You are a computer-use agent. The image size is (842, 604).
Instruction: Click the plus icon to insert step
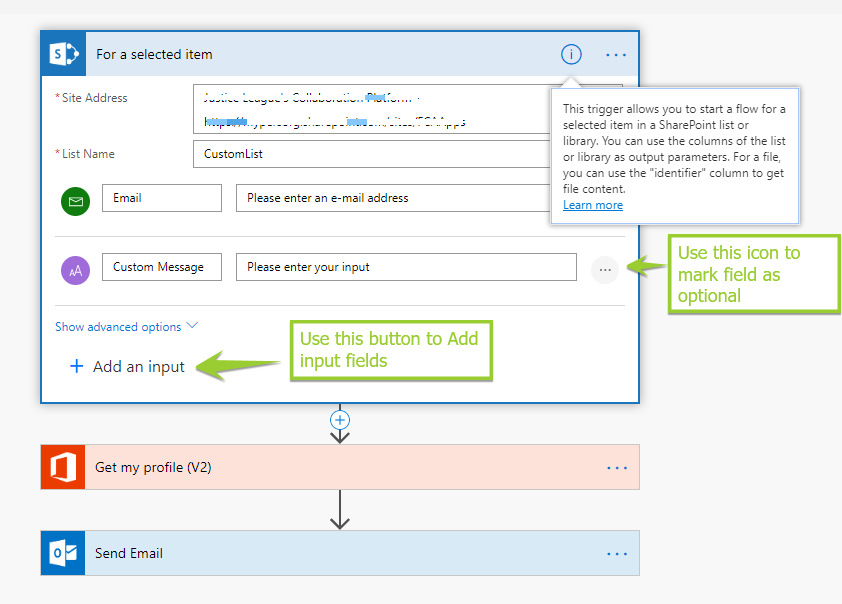[340, 420]
